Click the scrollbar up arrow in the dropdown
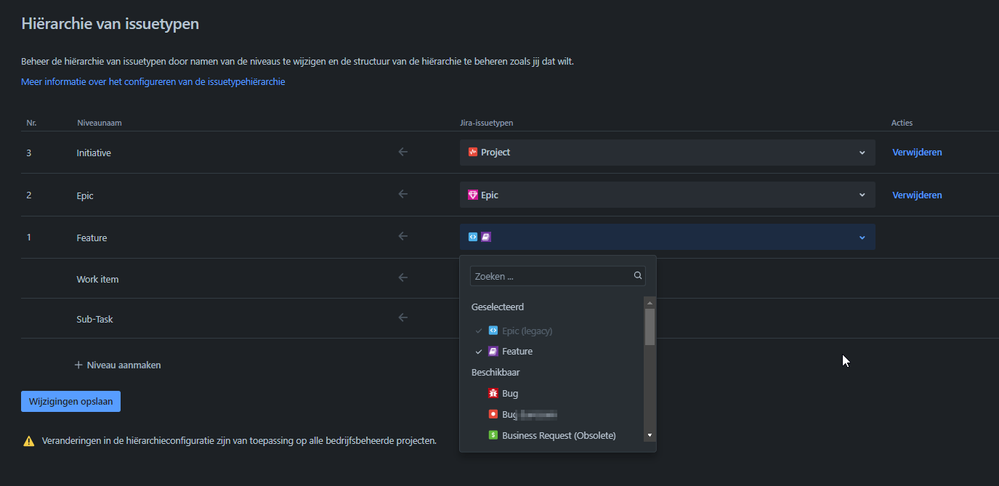The image size is (999, 486). point(650,301)
